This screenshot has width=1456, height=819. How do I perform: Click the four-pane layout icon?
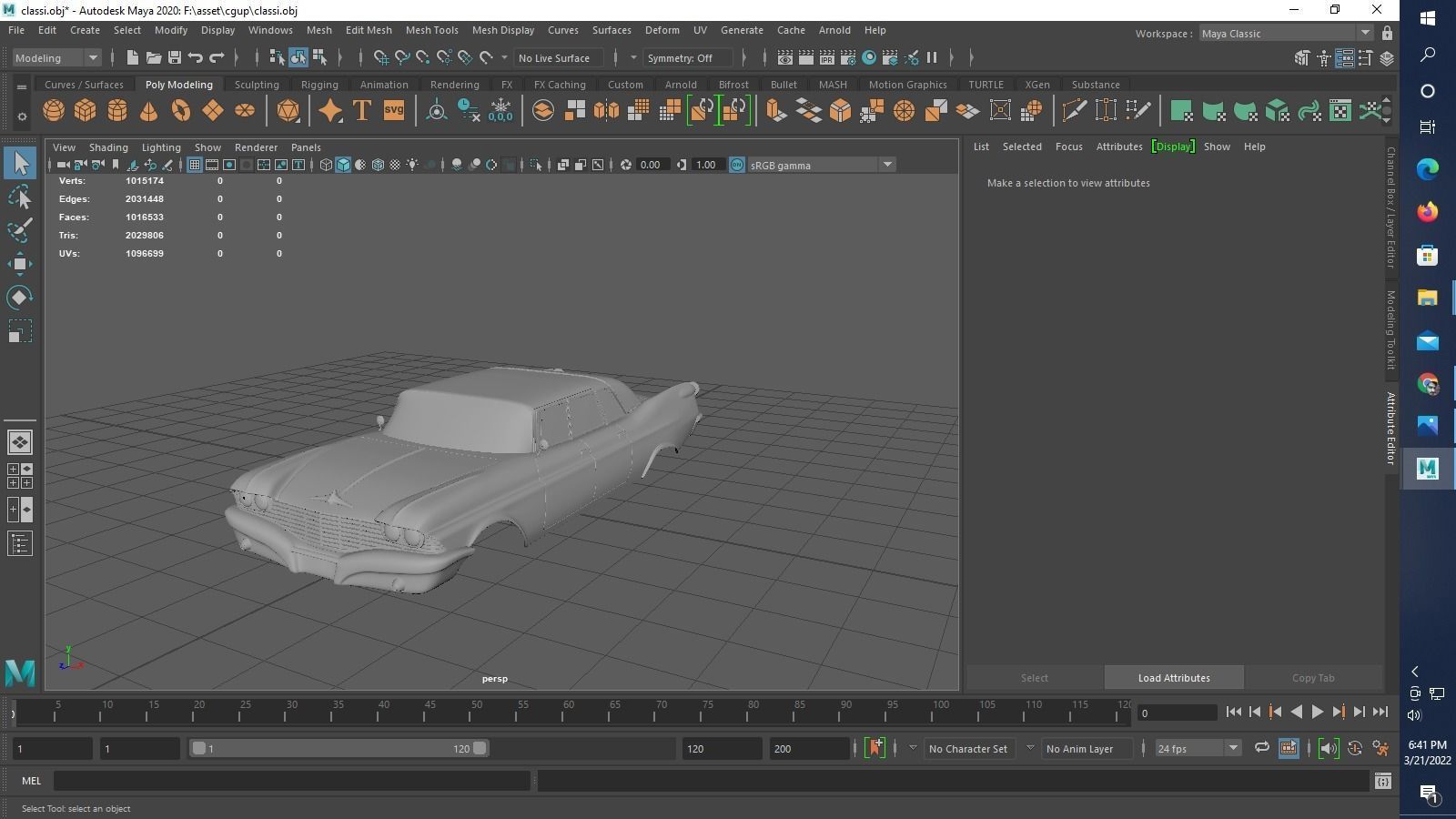20,475
